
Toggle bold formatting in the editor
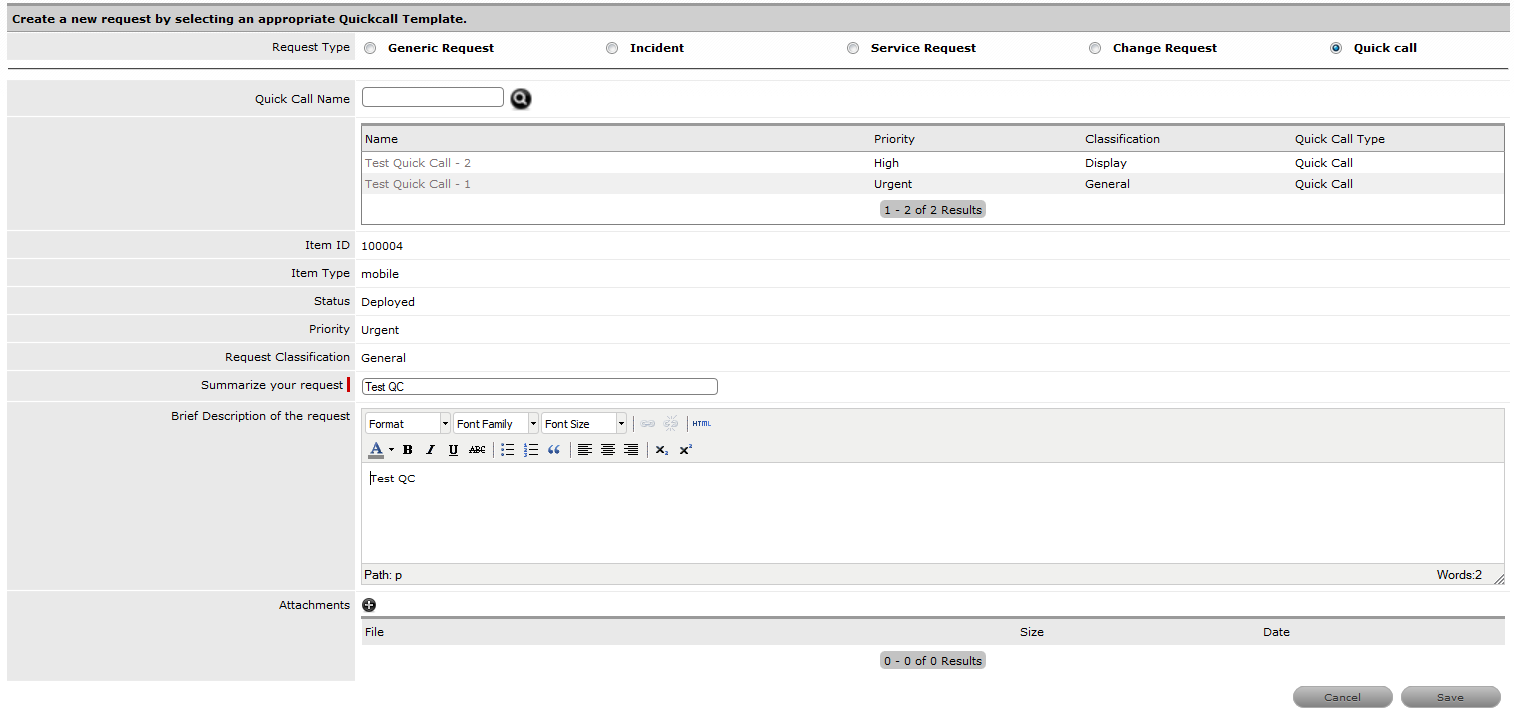tap(407, 450)
